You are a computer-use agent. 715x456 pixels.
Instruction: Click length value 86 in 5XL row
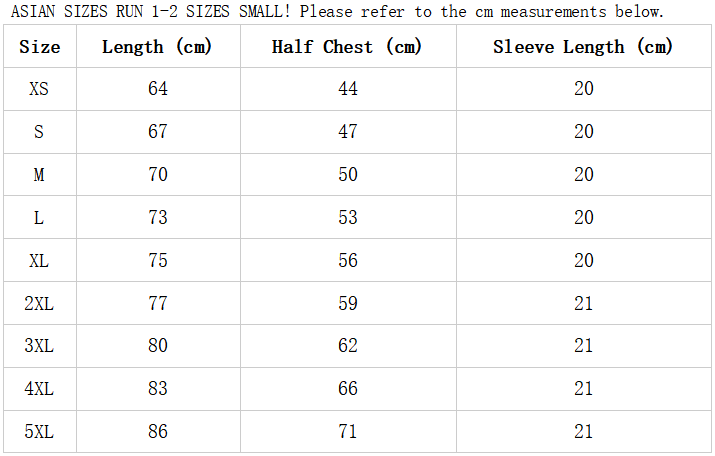click(158, 432)
